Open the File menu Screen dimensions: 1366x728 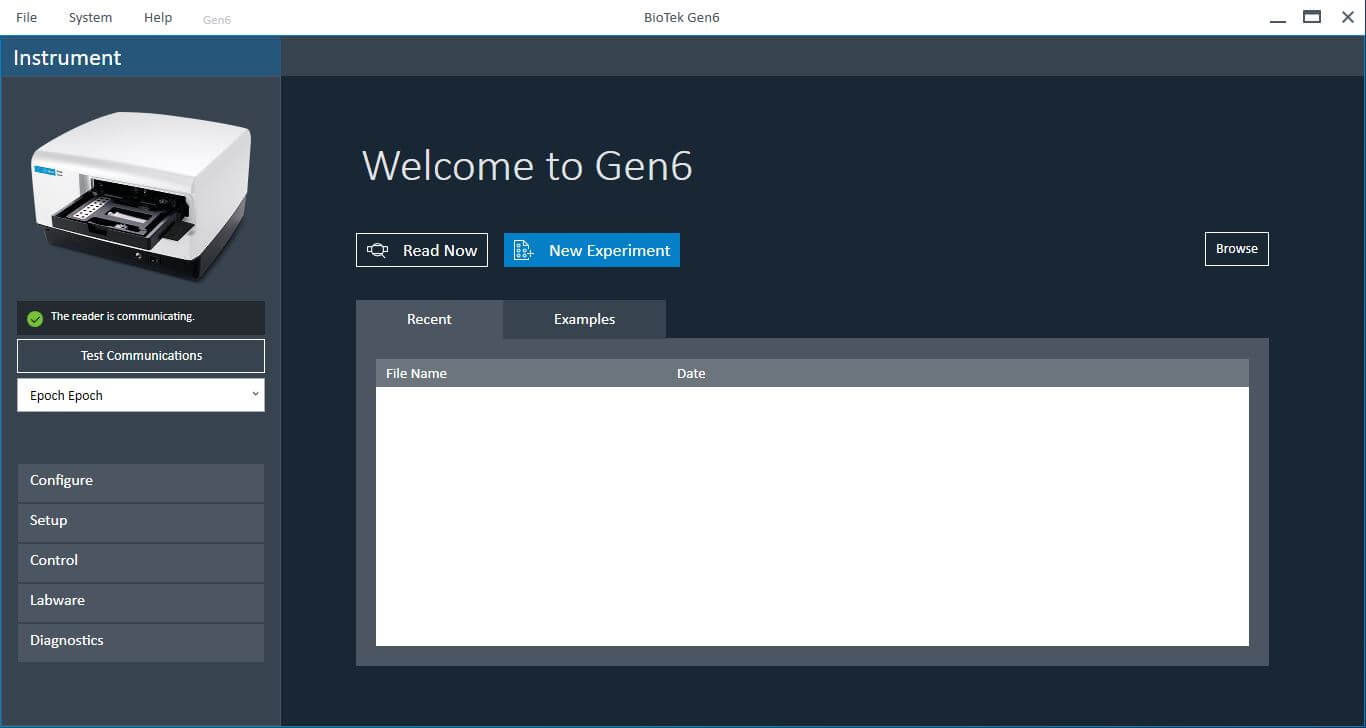(x=26, y=18)
